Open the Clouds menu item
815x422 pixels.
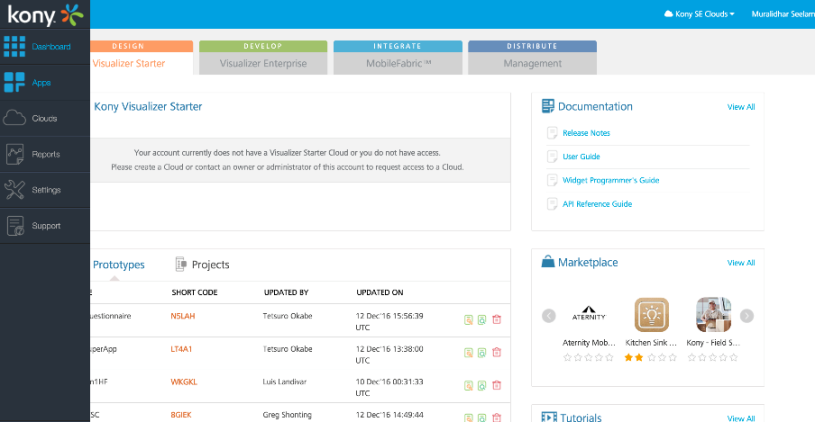45,118
